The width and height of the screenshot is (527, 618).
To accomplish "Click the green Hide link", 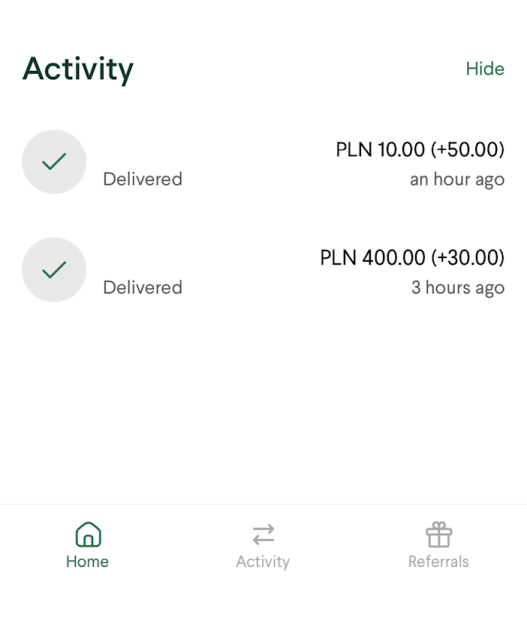I will coord(485,69).
